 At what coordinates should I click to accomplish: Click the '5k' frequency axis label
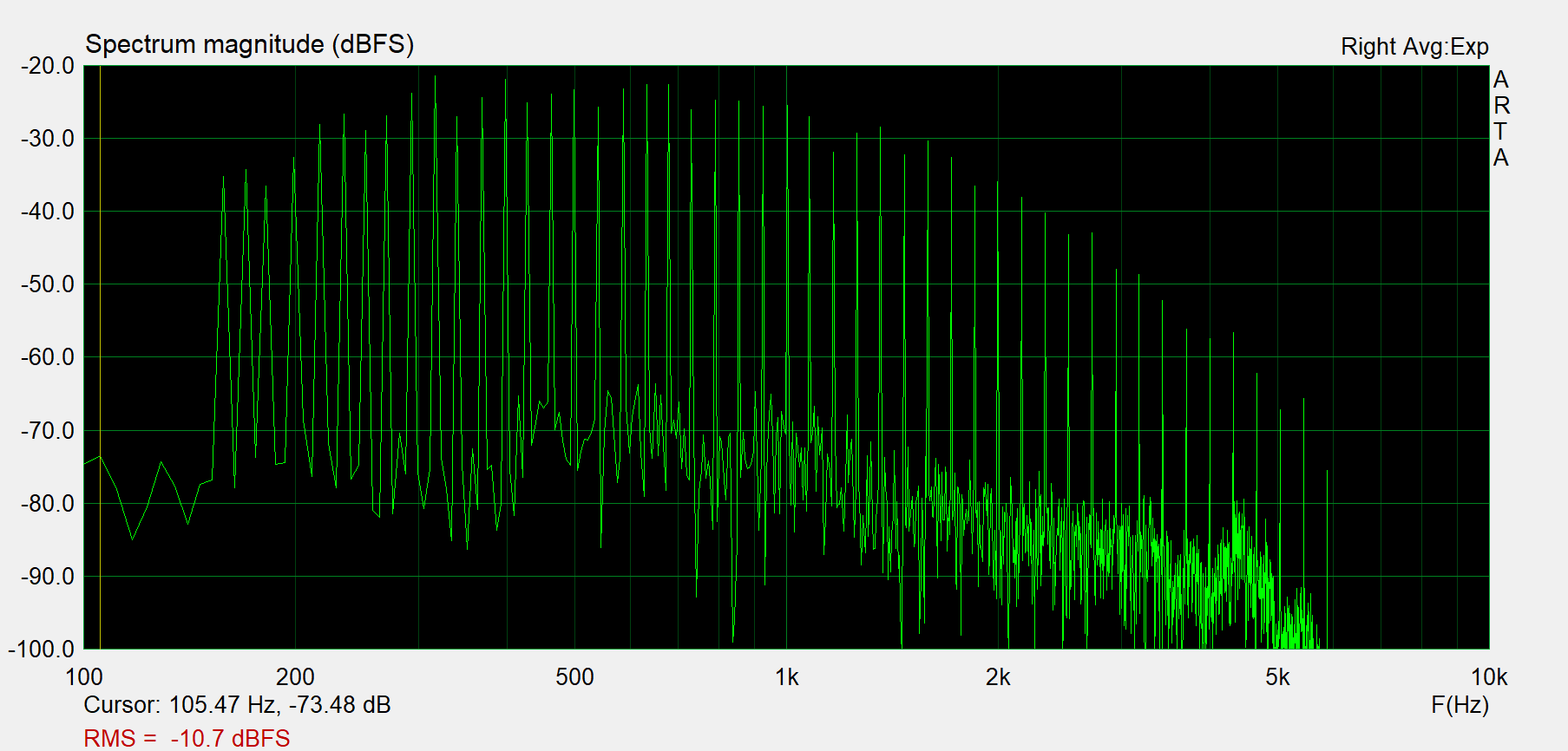tap(1277, 677)
